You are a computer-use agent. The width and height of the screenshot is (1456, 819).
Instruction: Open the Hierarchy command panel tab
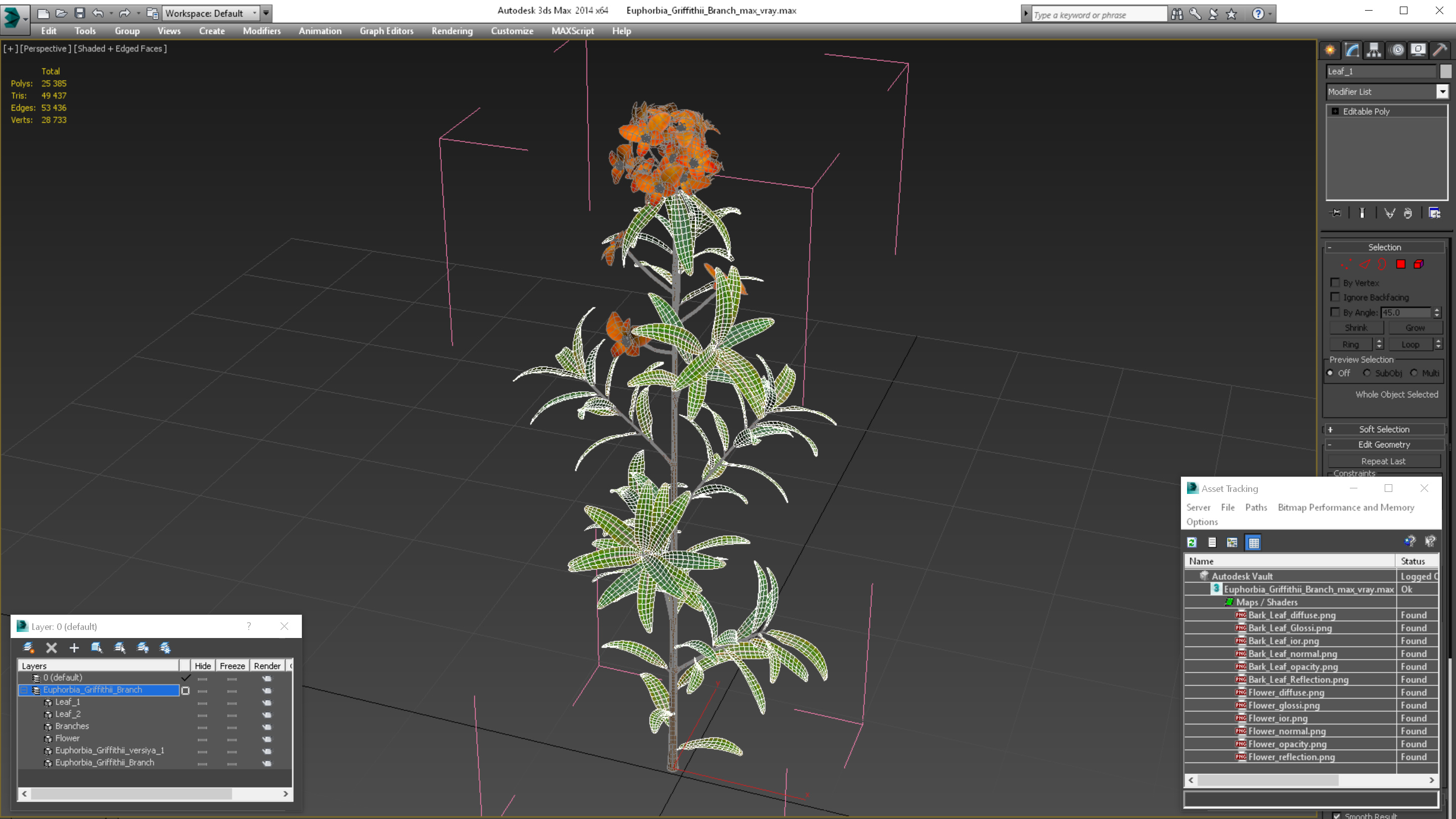pos(1374,51)
